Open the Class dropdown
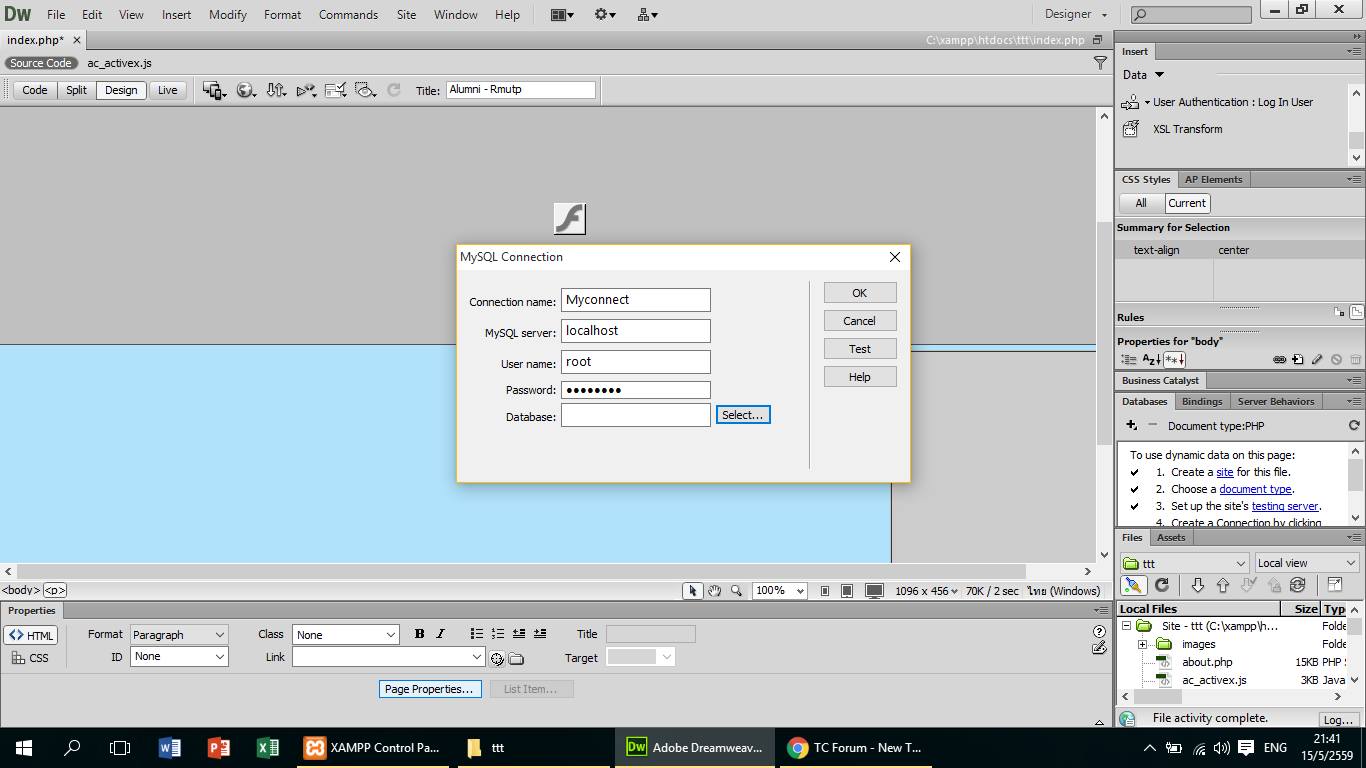The image size is (1366, 768). [x=346, y=635]
